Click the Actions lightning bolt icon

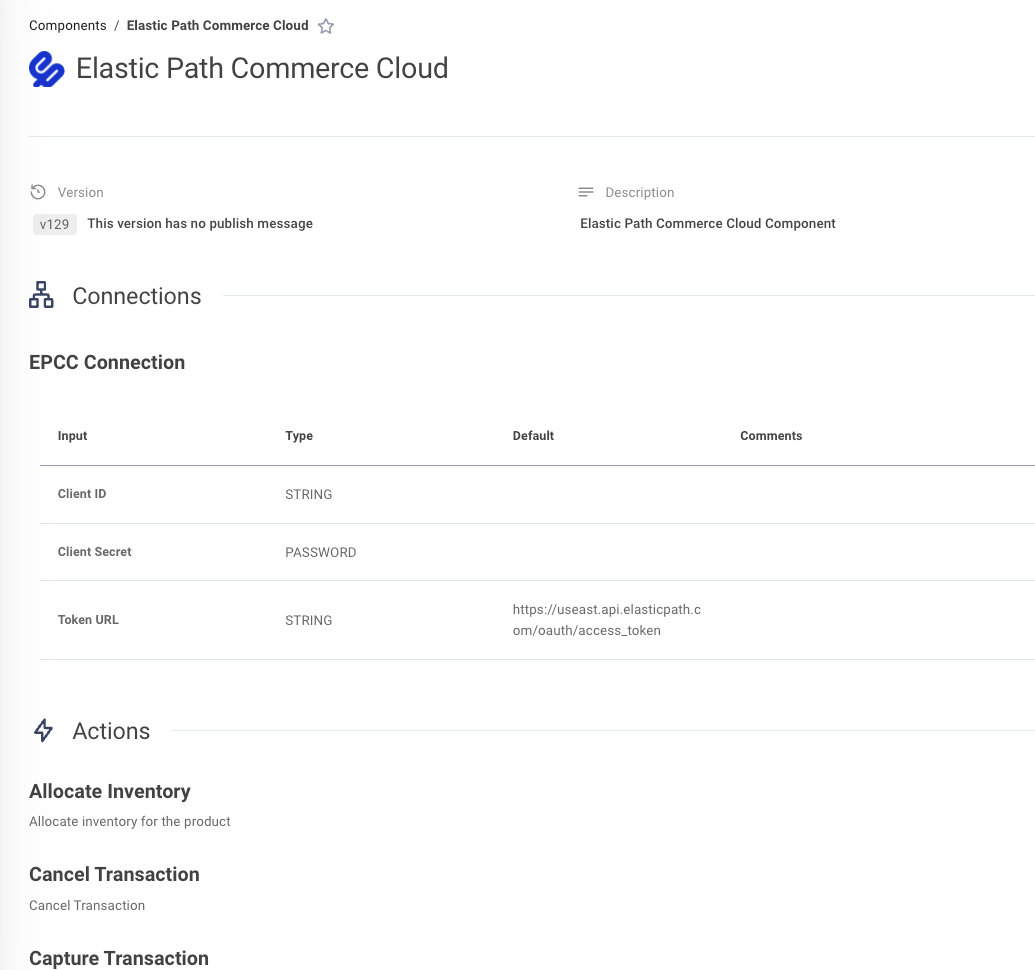tap(44, 730)
